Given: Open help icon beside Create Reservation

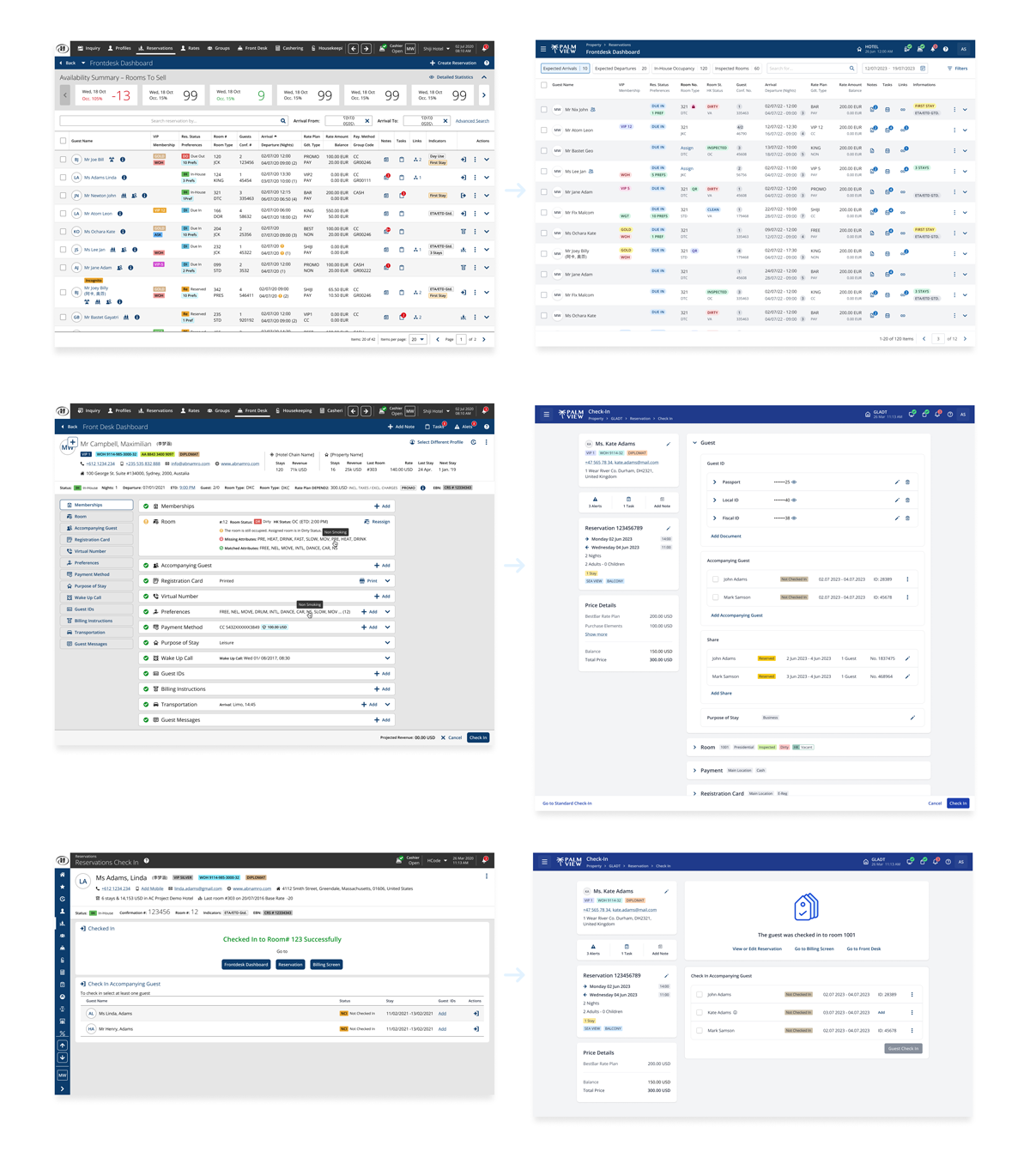Looking at the screenshot, I should click(x=487, y=63).
